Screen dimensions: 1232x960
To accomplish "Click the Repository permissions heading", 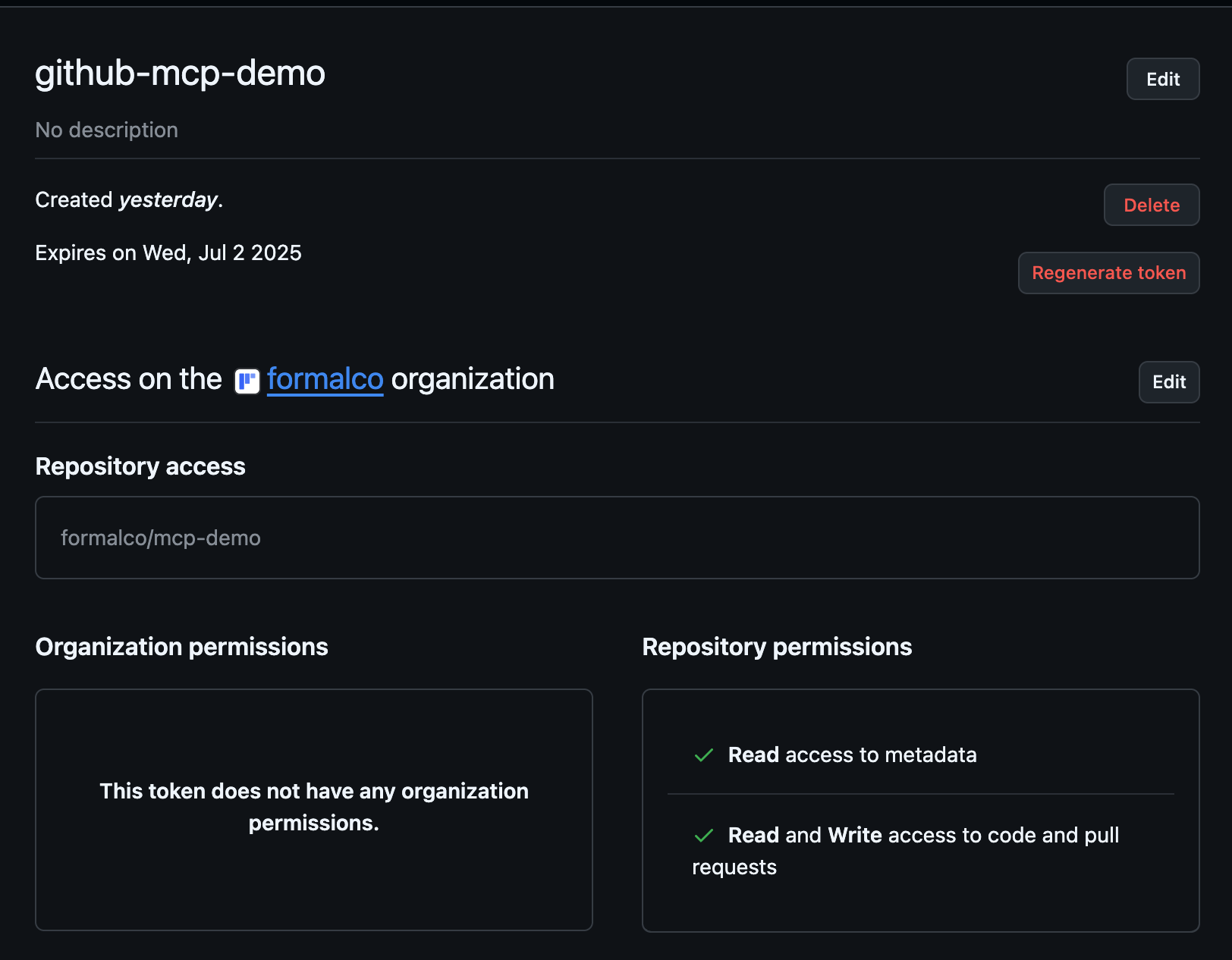I will pos(776,647).
